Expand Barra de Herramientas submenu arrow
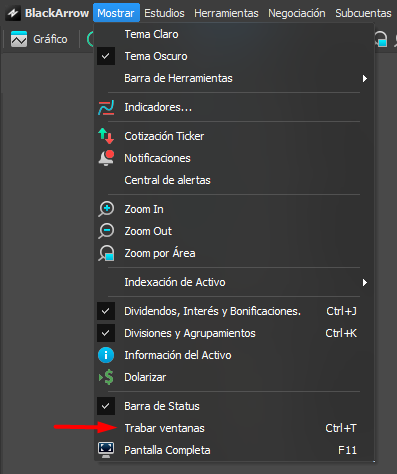This screenshot has width=397, height=474. (x=365, y=79)
